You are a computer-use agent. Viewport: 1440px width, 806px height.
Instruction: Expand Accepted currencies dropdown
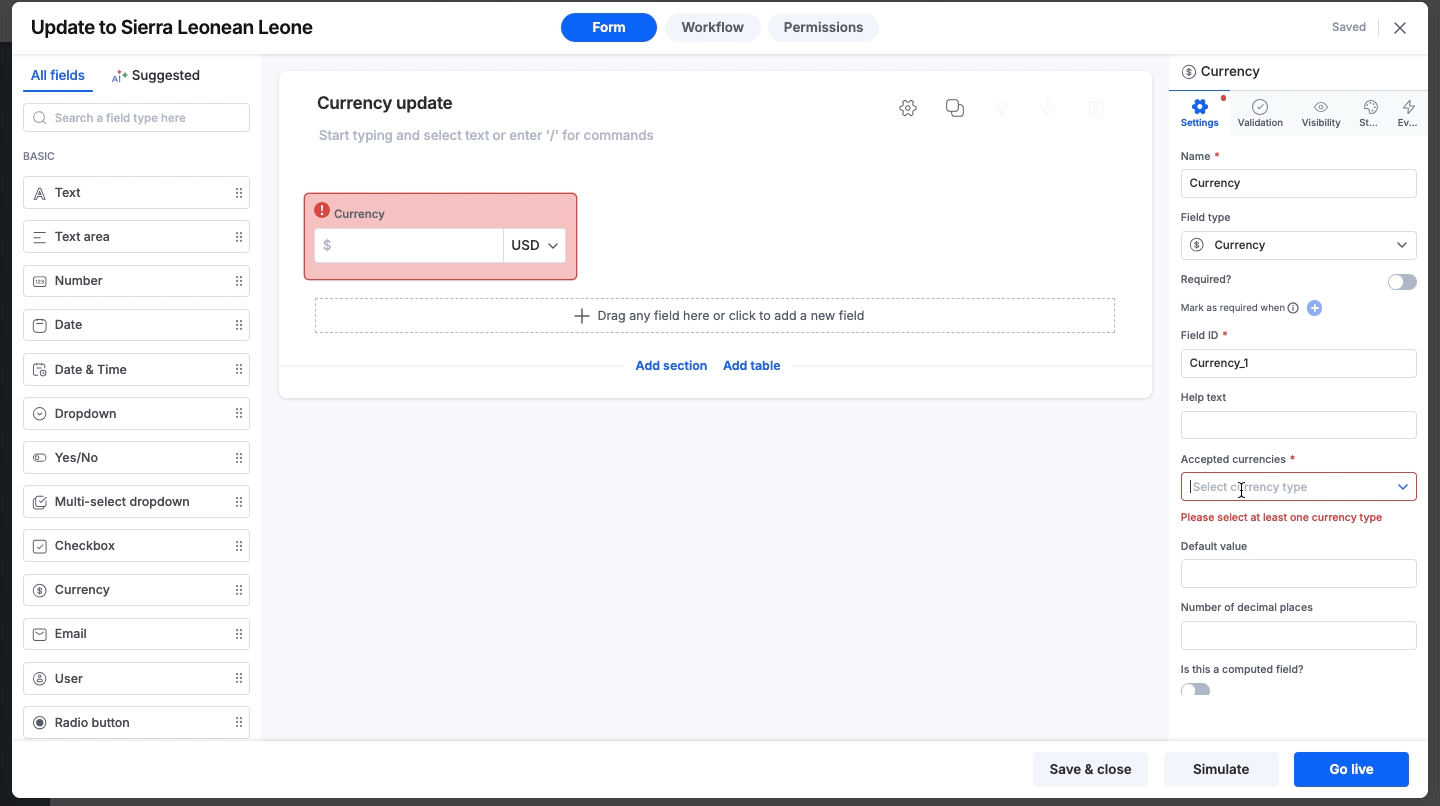[1298, 487]
